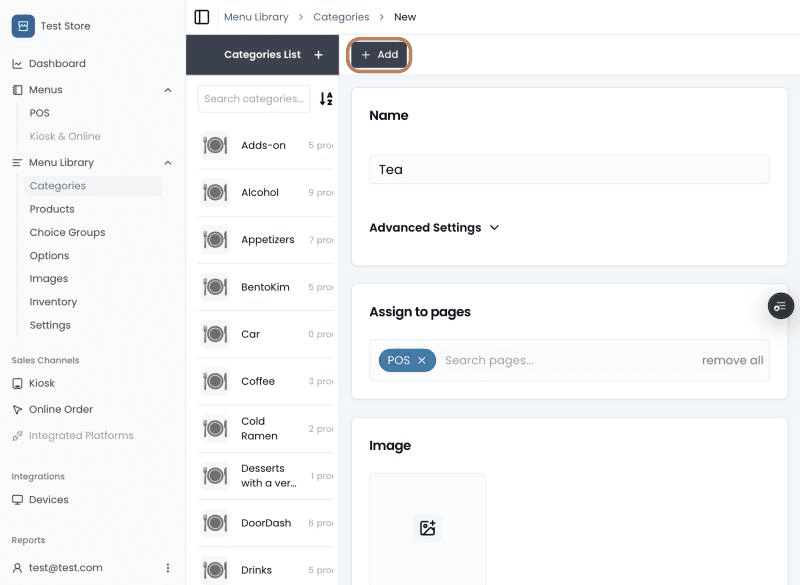Click the Dashboard chart icon

[17, 64]
